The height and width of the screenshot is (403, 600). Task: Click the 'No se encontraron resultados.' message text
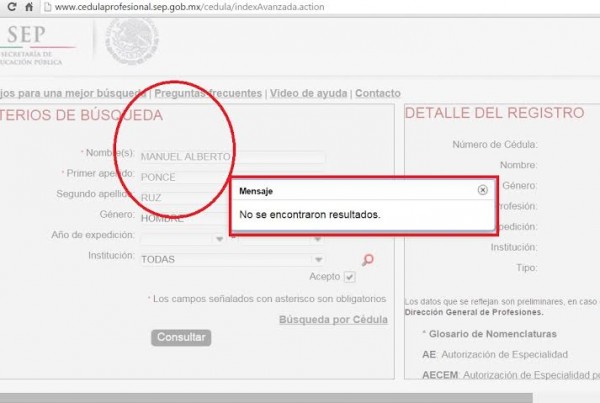pos(310,215)
